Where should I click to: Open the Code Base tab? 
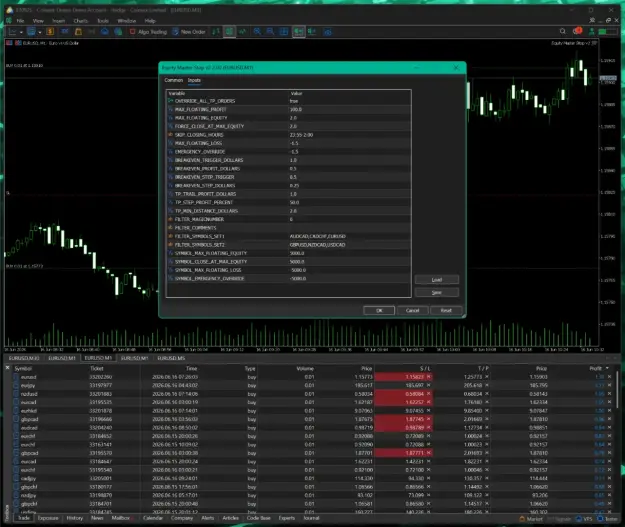click(258, 518)
